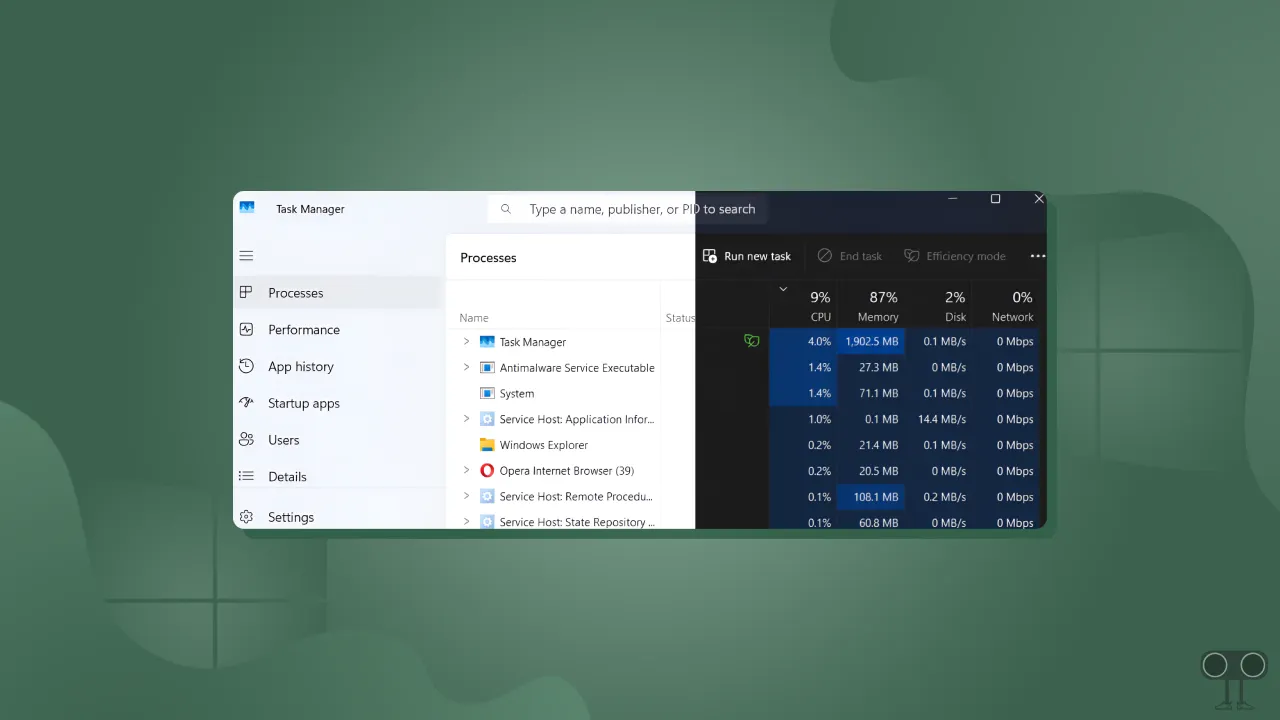Expand the Antimalware Service Executable row
This screenshot has height=720, width=1280.
[466, 367]
